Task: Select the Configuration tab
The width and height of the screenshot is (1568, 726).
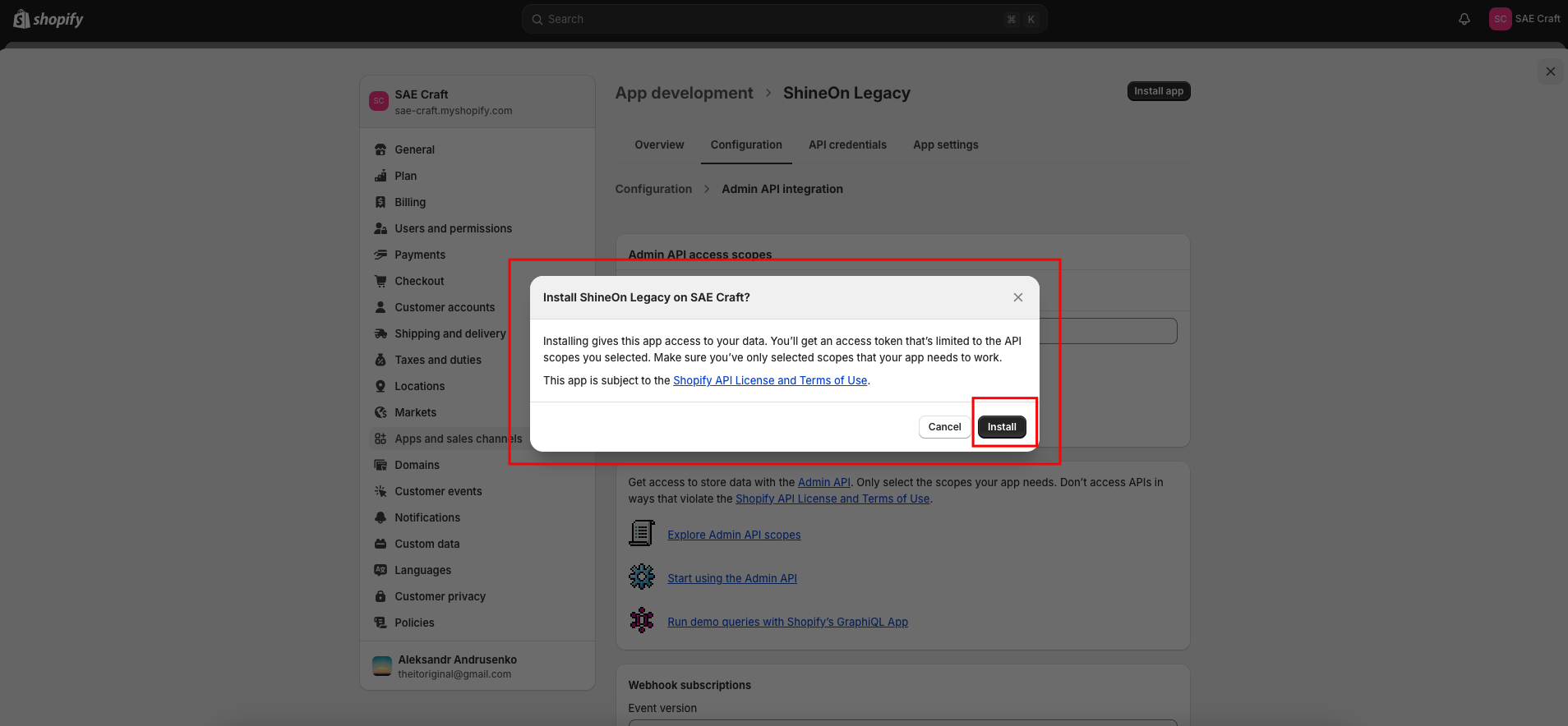Action: [x=746, y=145]
